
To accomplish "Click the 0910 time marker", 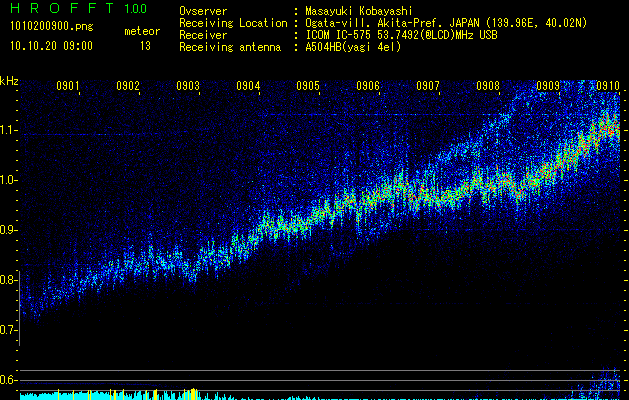I will (608, 85).
